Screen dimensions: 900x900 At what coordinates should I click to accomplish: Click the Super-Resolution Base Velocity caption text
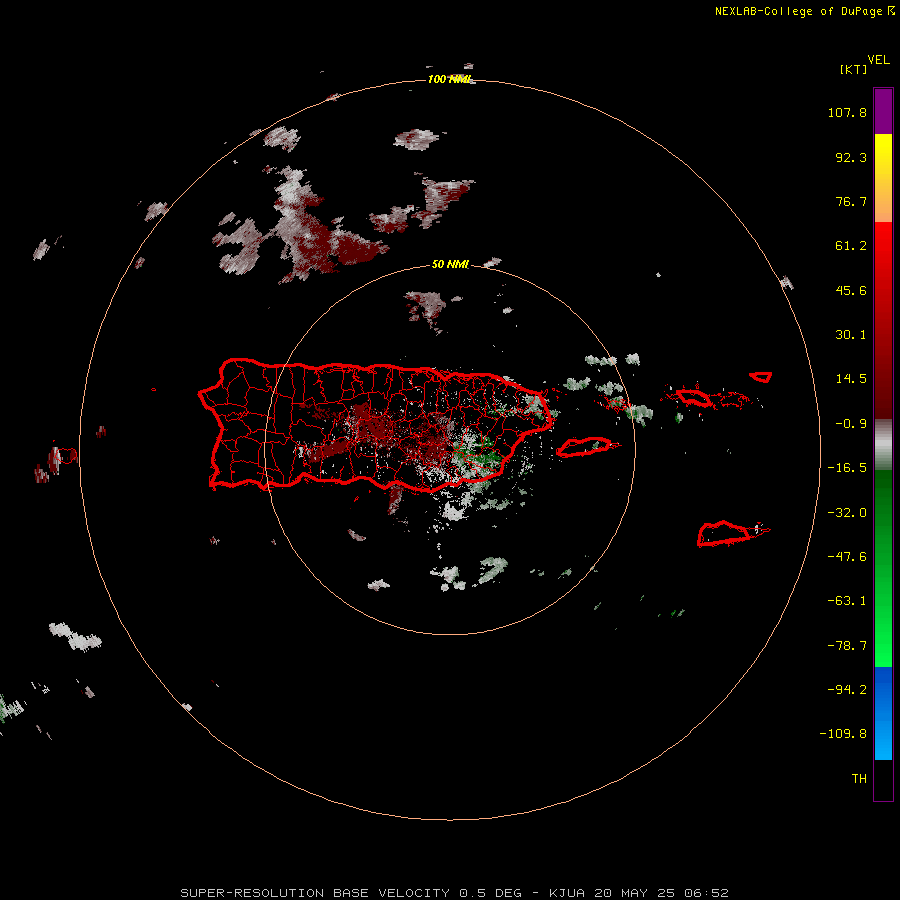454,893
